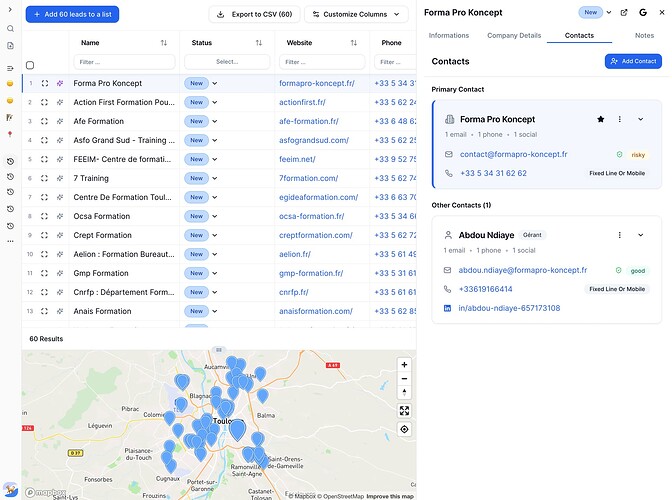672x500 pixels.
Task: Select the Crept Formation row name
Action: tap(102, 235)
